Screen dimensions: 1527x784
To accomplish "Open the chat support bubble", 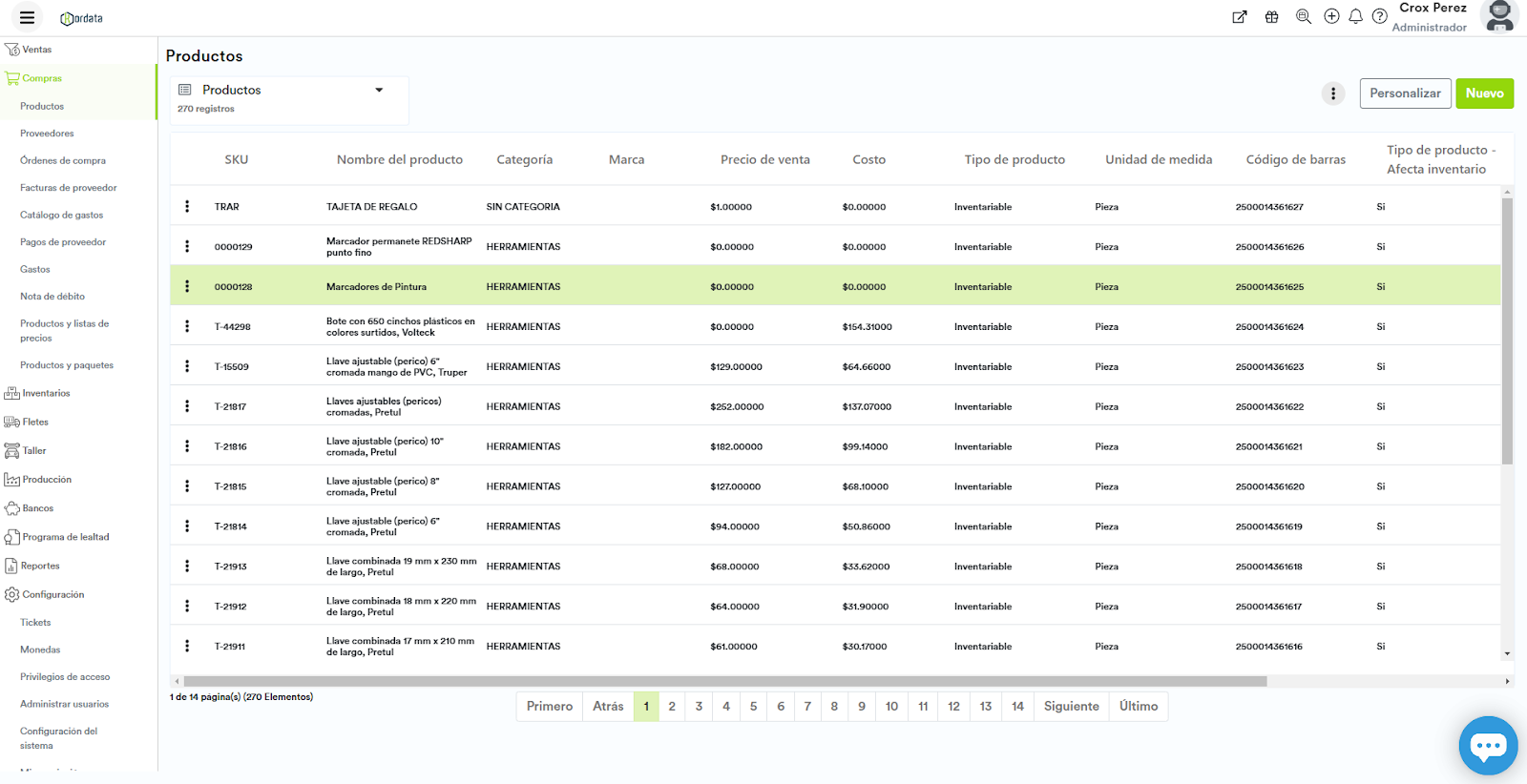I will pos(1487,745).
